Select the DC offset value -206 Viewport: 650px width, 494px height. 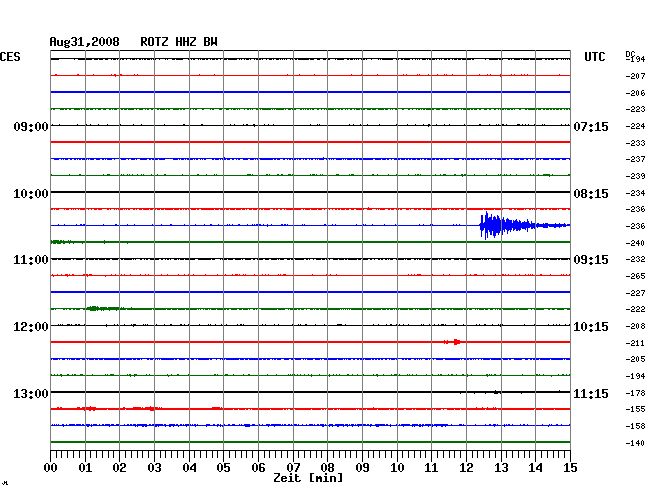(x=635, y=93)
